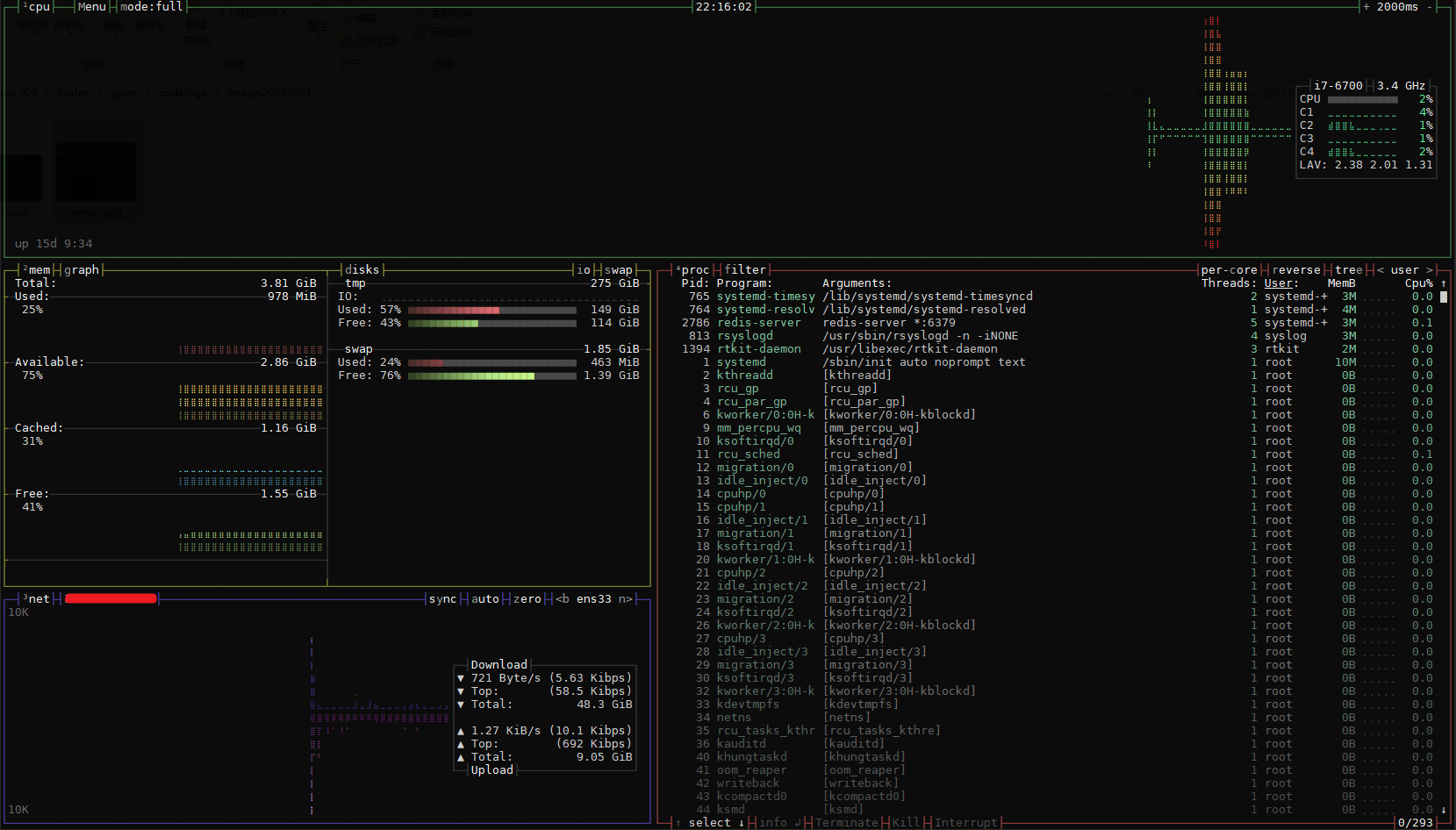Select the systemd-resolv process row

(x=1057, y=310)
